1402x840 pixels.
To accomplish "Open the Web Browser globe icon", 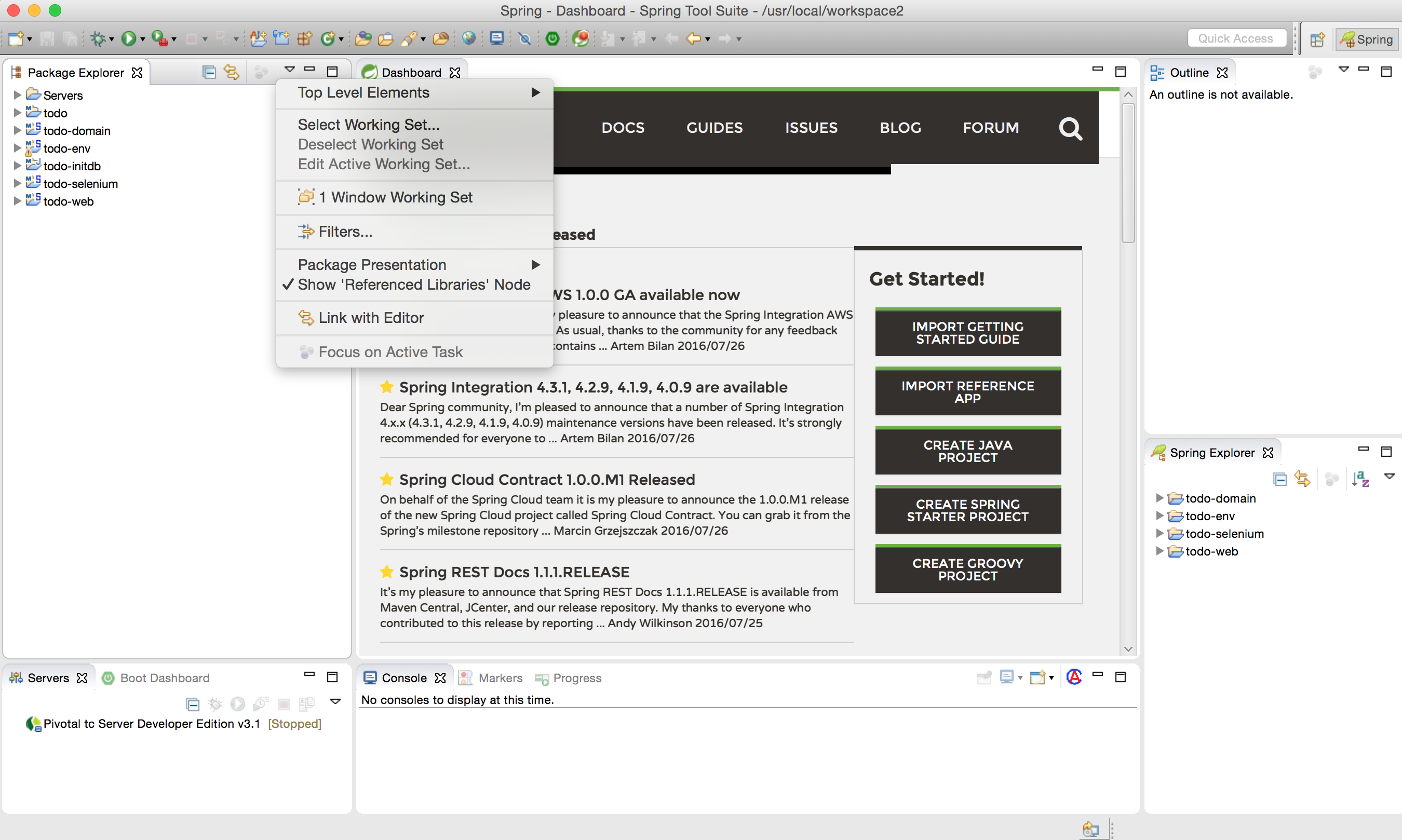I will tap(468, 38).
